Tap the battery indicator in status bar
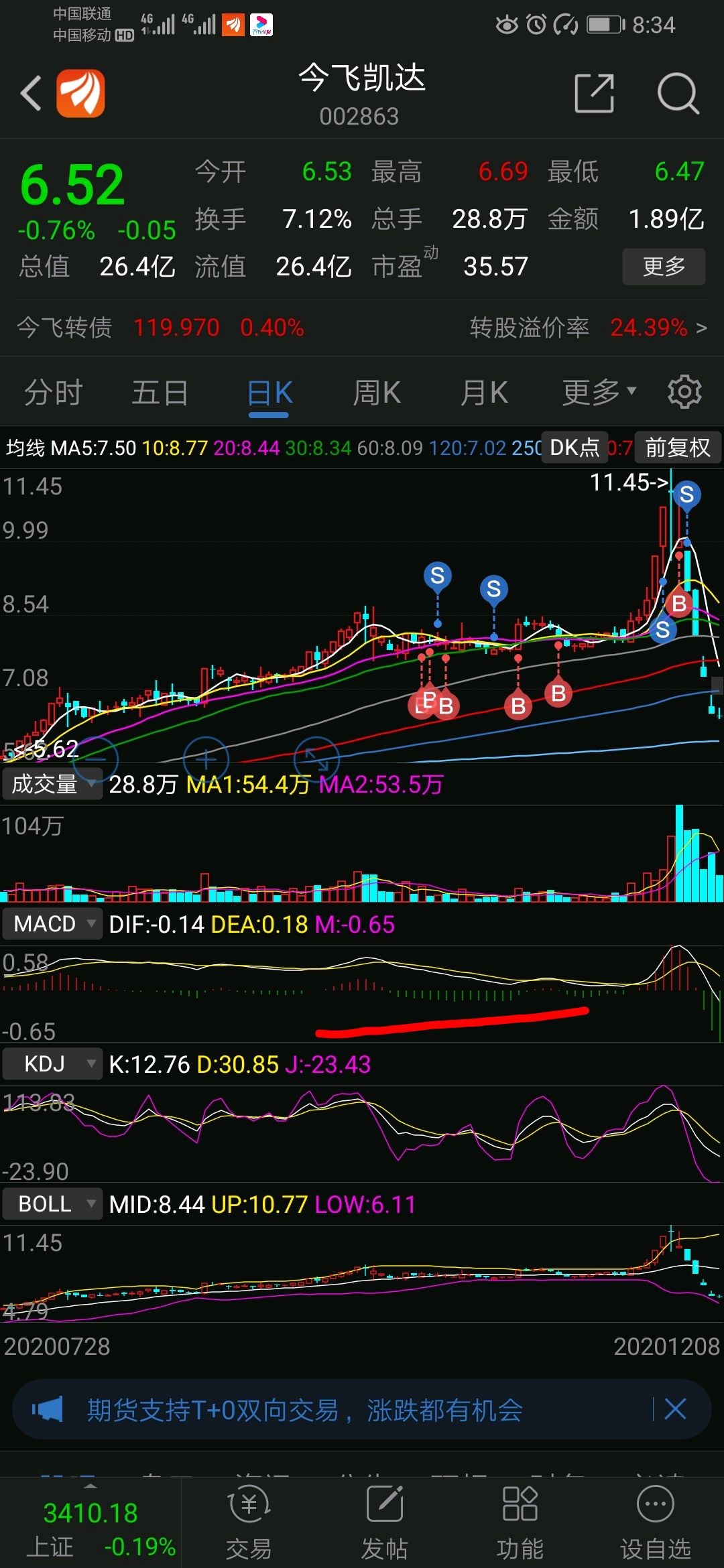This screenshot has height=1568, width=724. pos(606,25)
